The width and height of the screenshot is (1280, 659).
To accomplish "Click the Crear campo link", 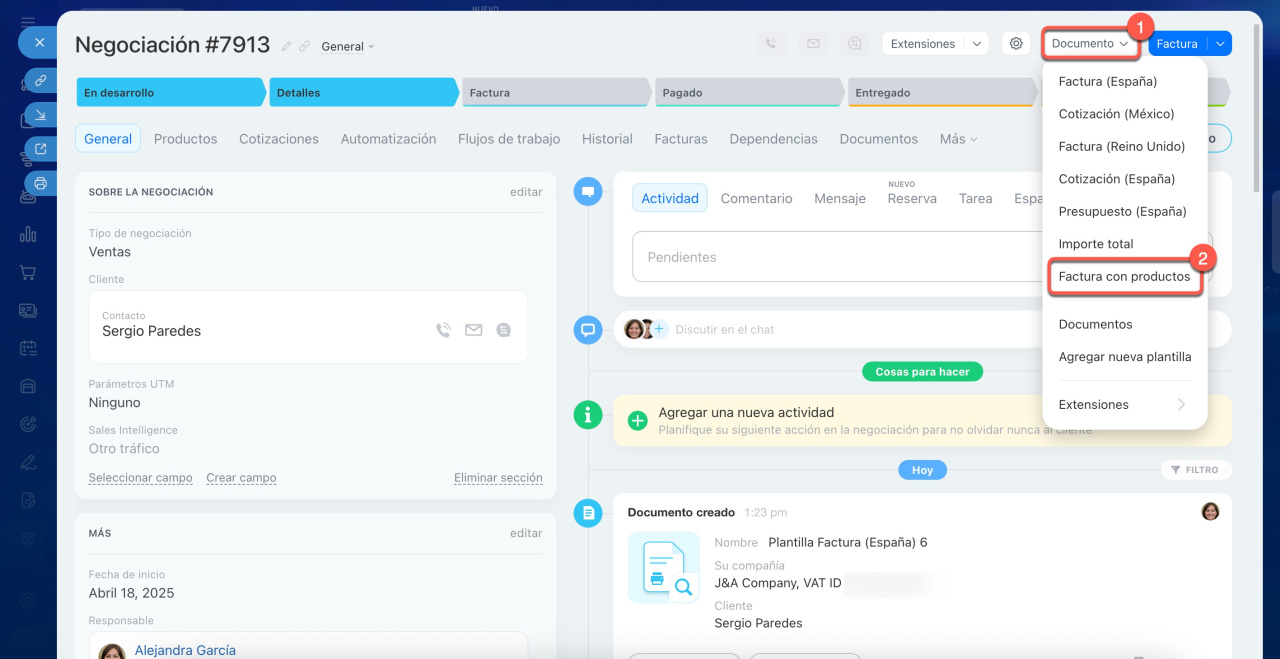I will pos(241,478).
